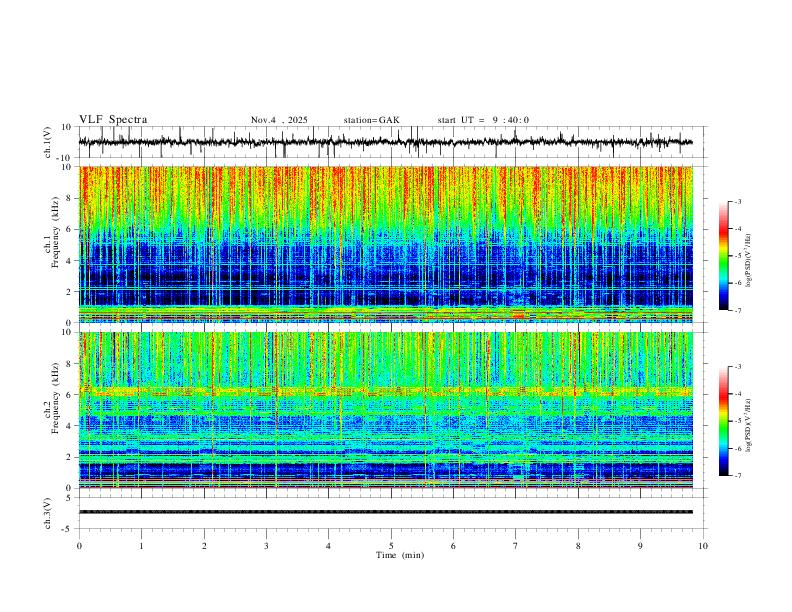Click the ch.1 spectrogram colorbar

723,256
